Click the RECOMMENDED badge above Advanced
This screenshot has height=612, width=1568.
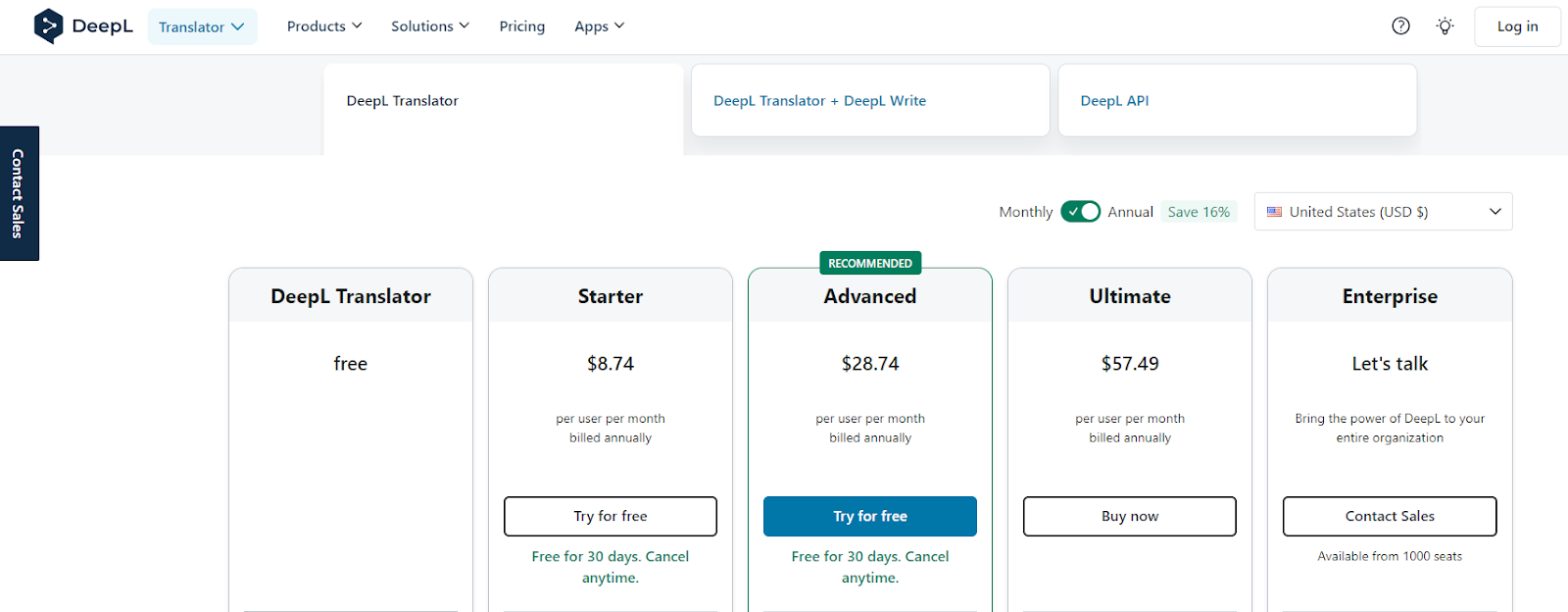pyautogui.click(x=869, y=262)
